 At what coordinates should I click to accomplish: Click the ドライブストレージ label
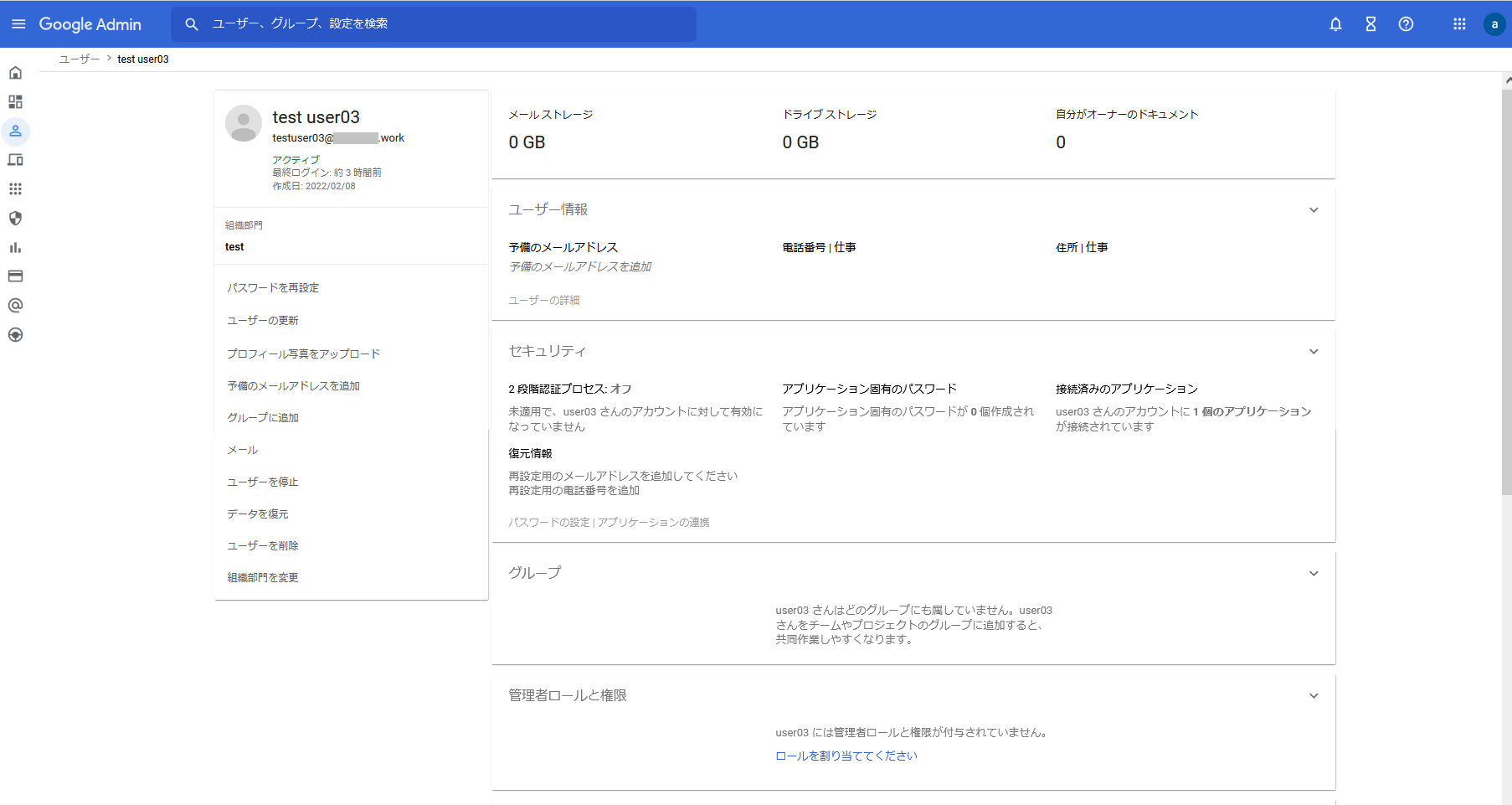(x=830, y=115)
